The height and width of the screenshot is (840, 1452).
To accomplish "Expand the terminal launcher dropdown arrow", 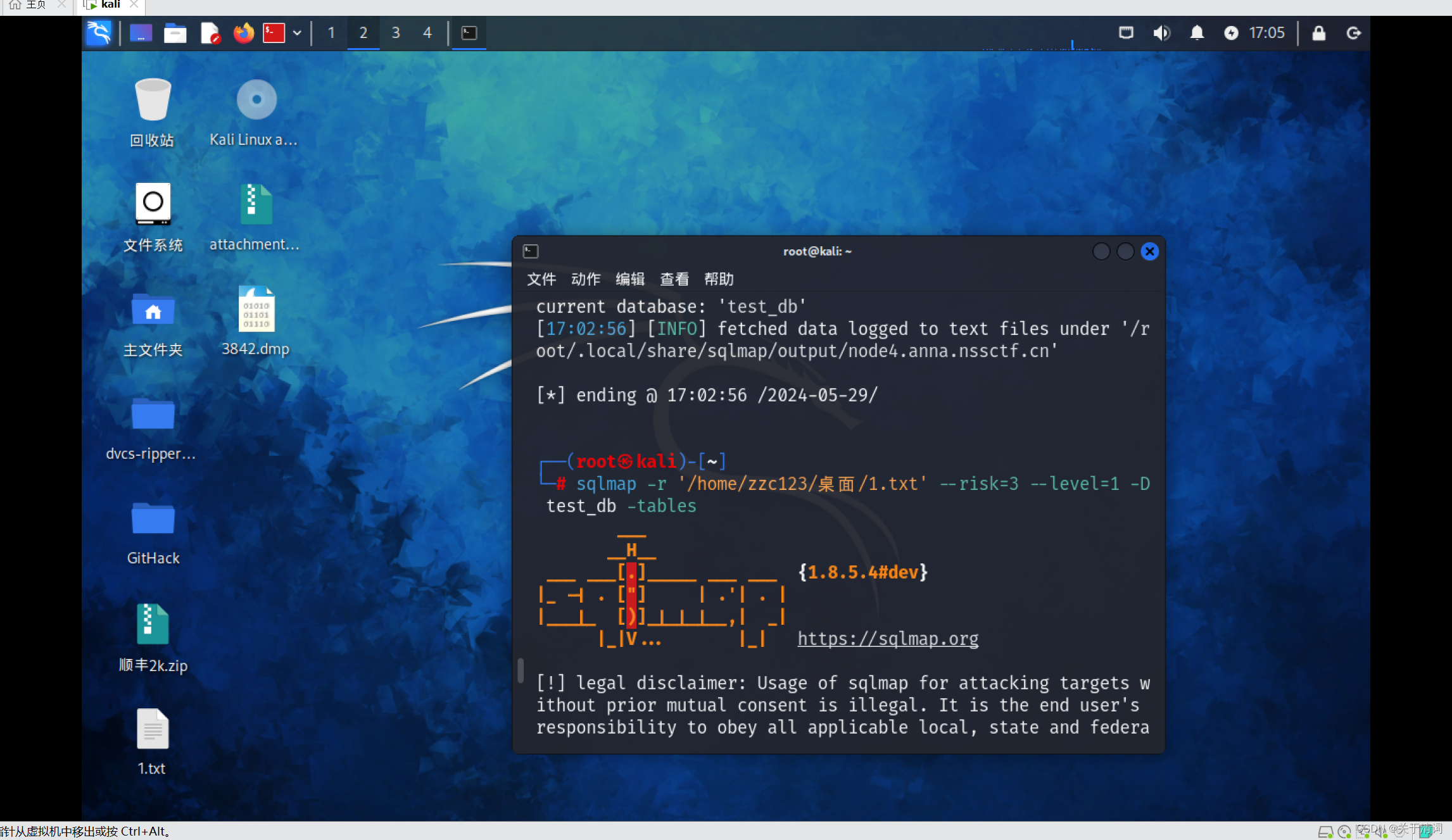I will coord(297,33).
